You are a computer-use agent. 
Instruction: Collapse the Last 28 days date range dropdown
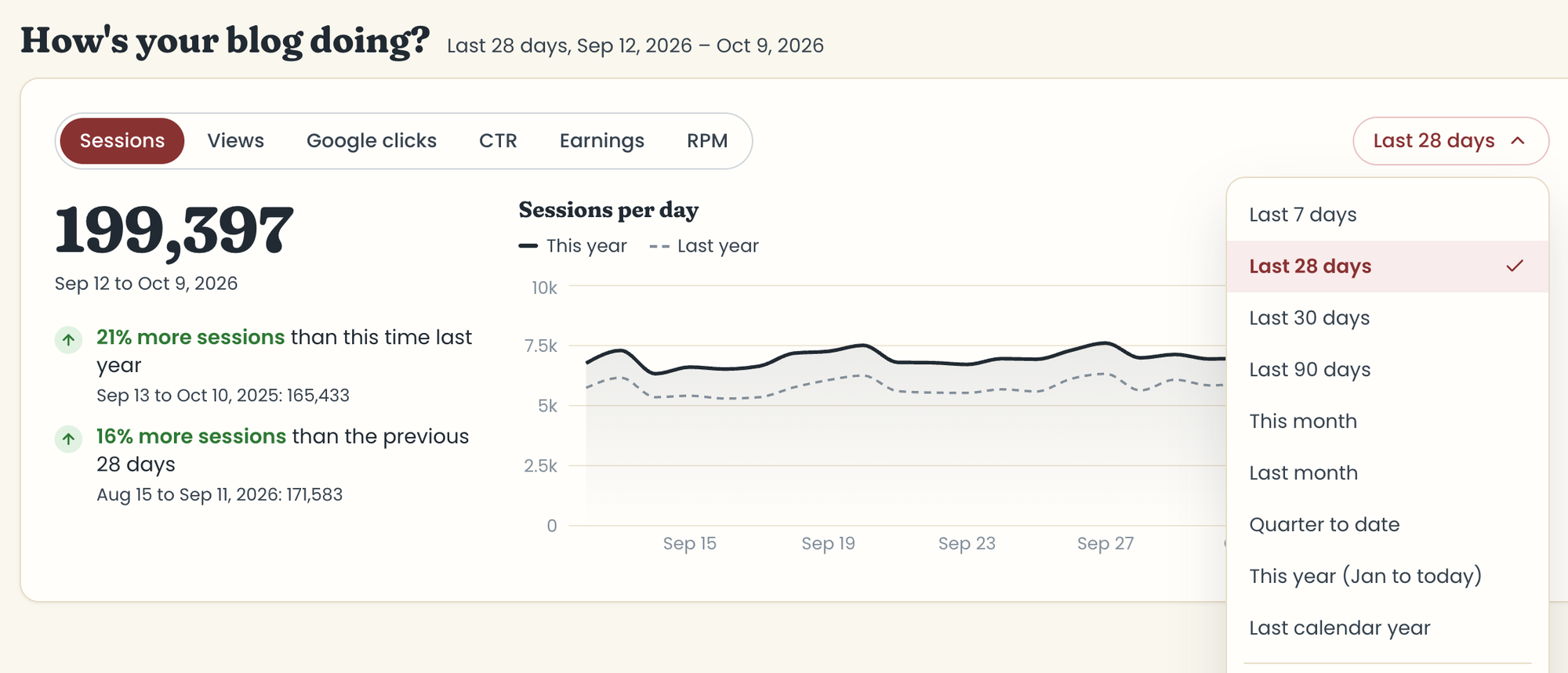click(x=1450, y=141)
